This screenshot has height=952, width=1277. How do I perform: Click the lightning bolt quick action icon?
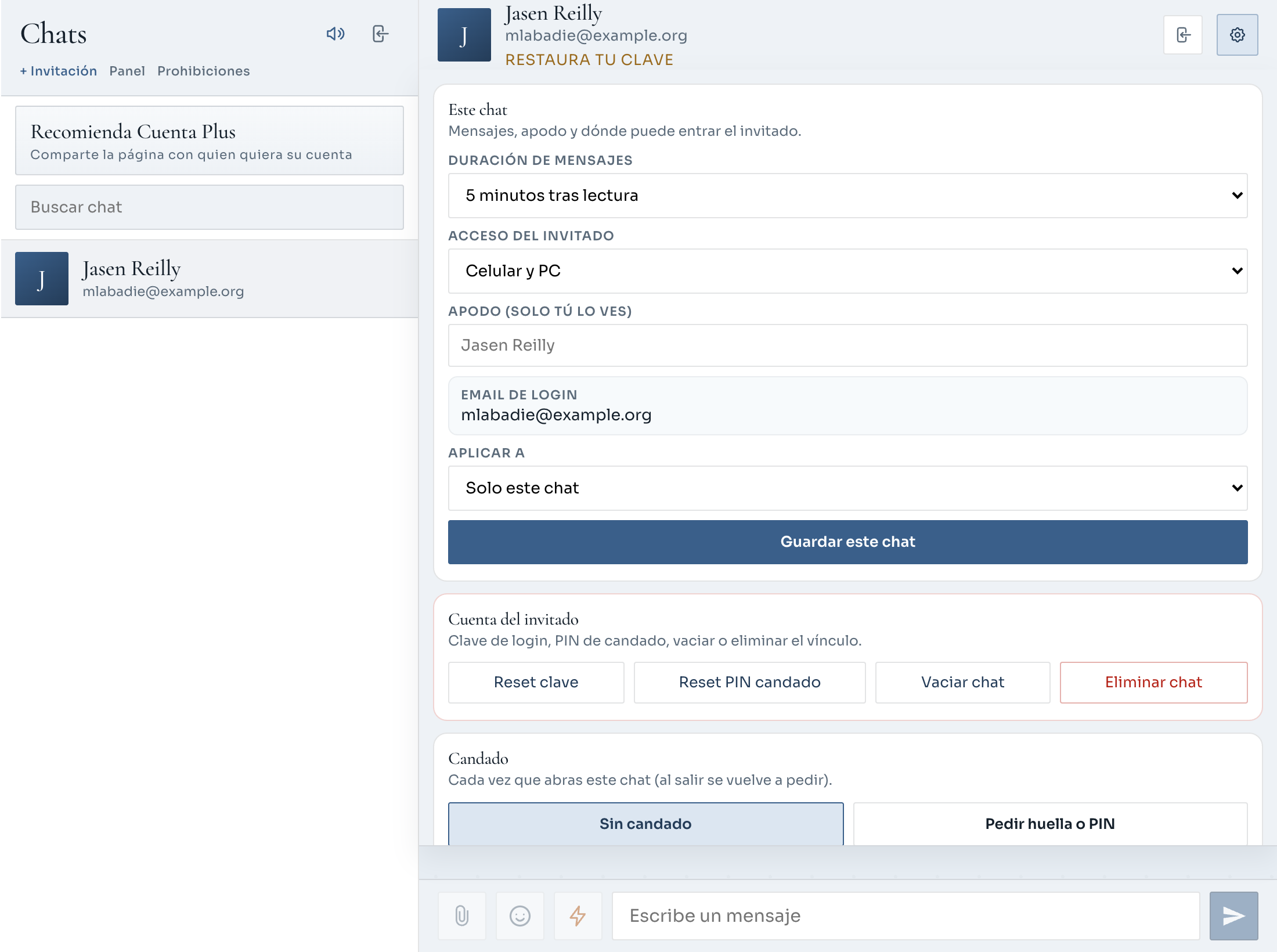[x=578, y=915]
